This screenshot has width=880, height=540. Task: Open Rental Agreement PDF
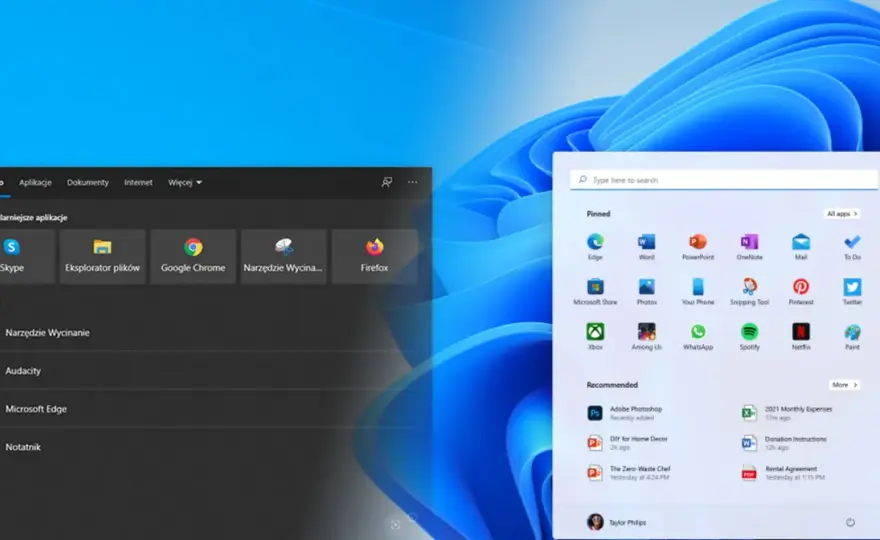click(783, 473)
